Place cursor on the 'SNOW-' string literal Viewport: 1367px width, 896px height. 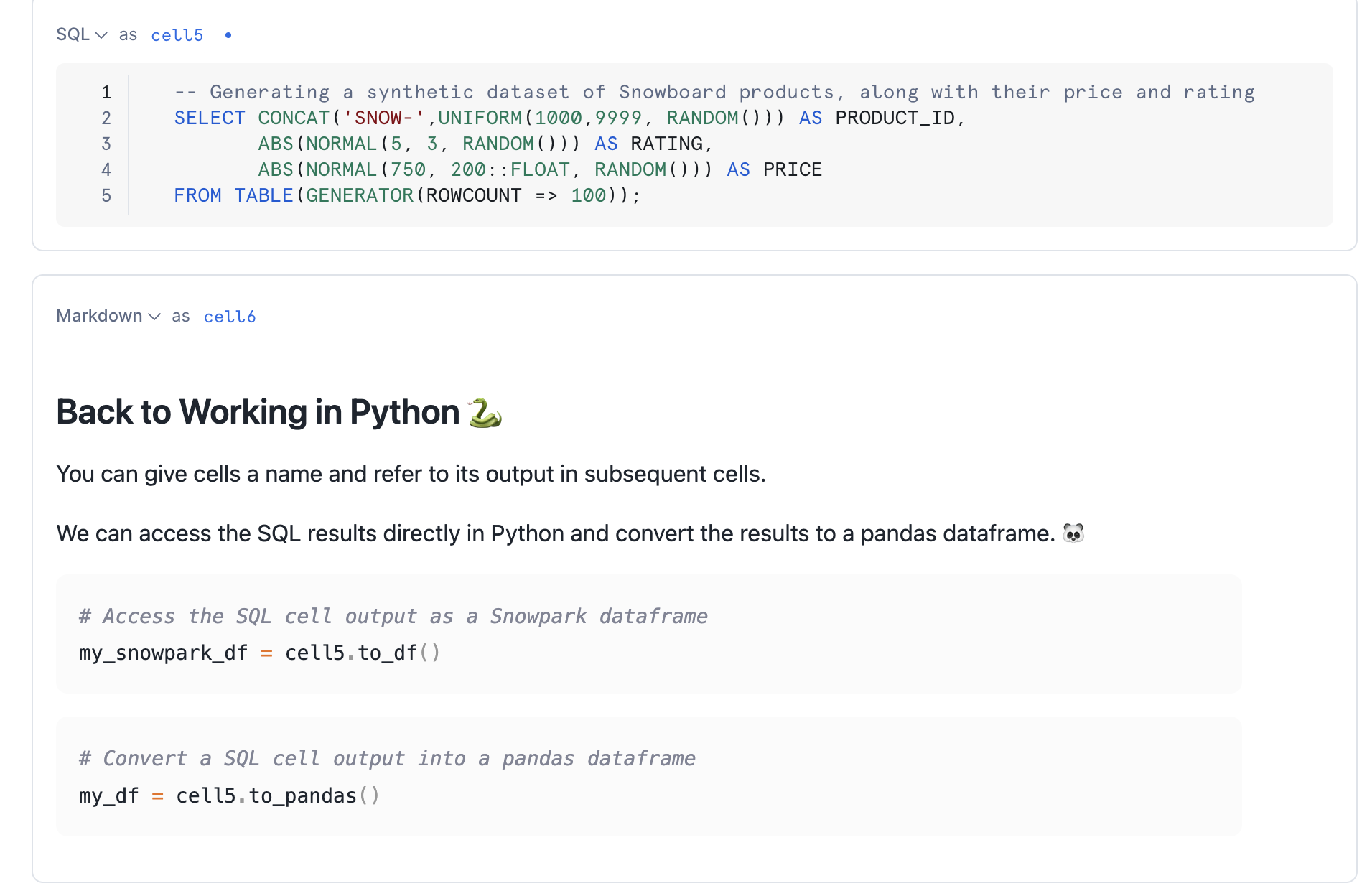coord(383,118)
